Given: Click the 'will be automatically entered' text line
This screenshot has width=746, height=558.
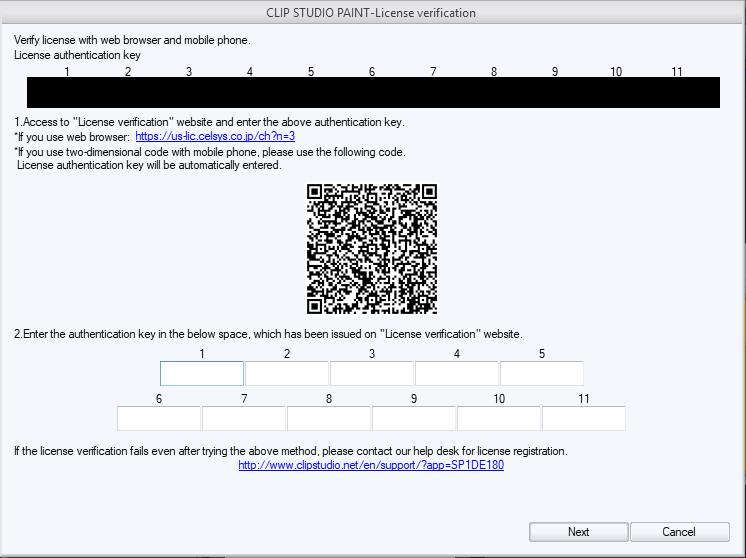Looking at the screenshot, I should [x=149, y=166].
